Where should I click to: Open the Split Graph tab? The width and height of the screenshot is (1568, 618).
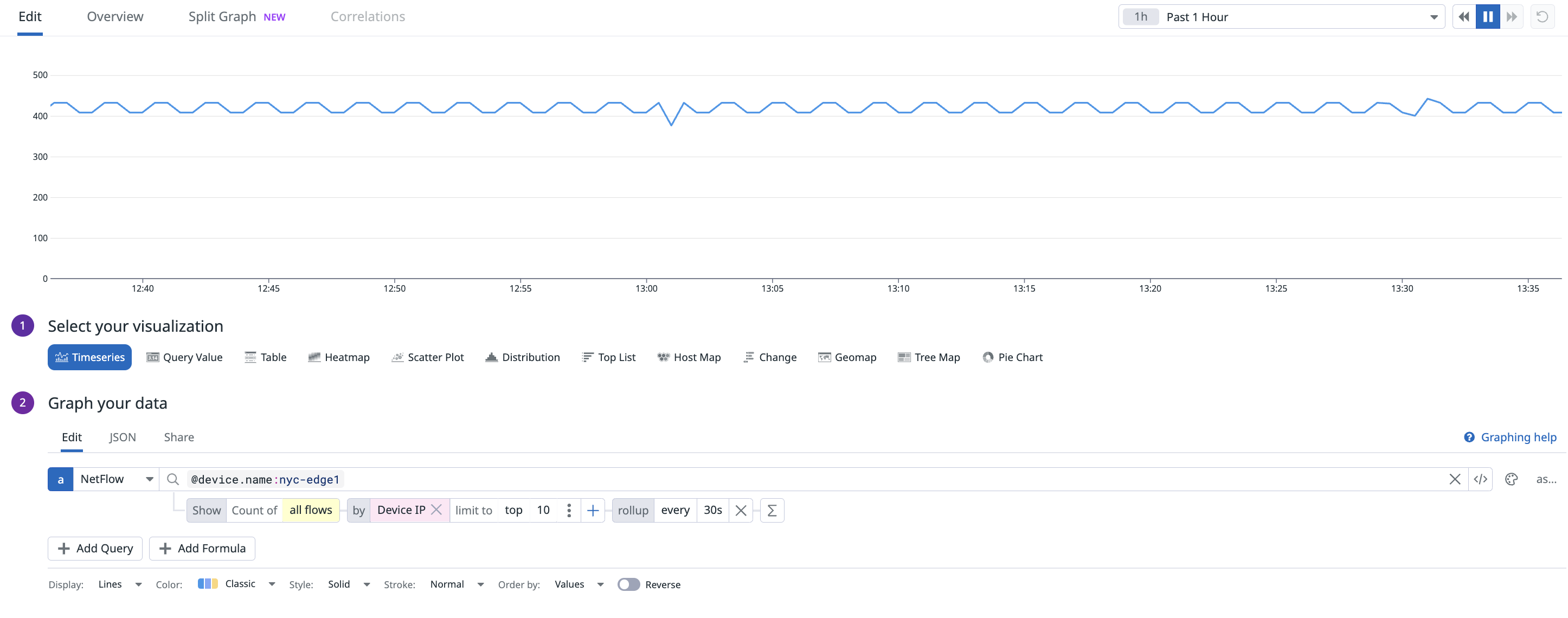tap(222, 16)
